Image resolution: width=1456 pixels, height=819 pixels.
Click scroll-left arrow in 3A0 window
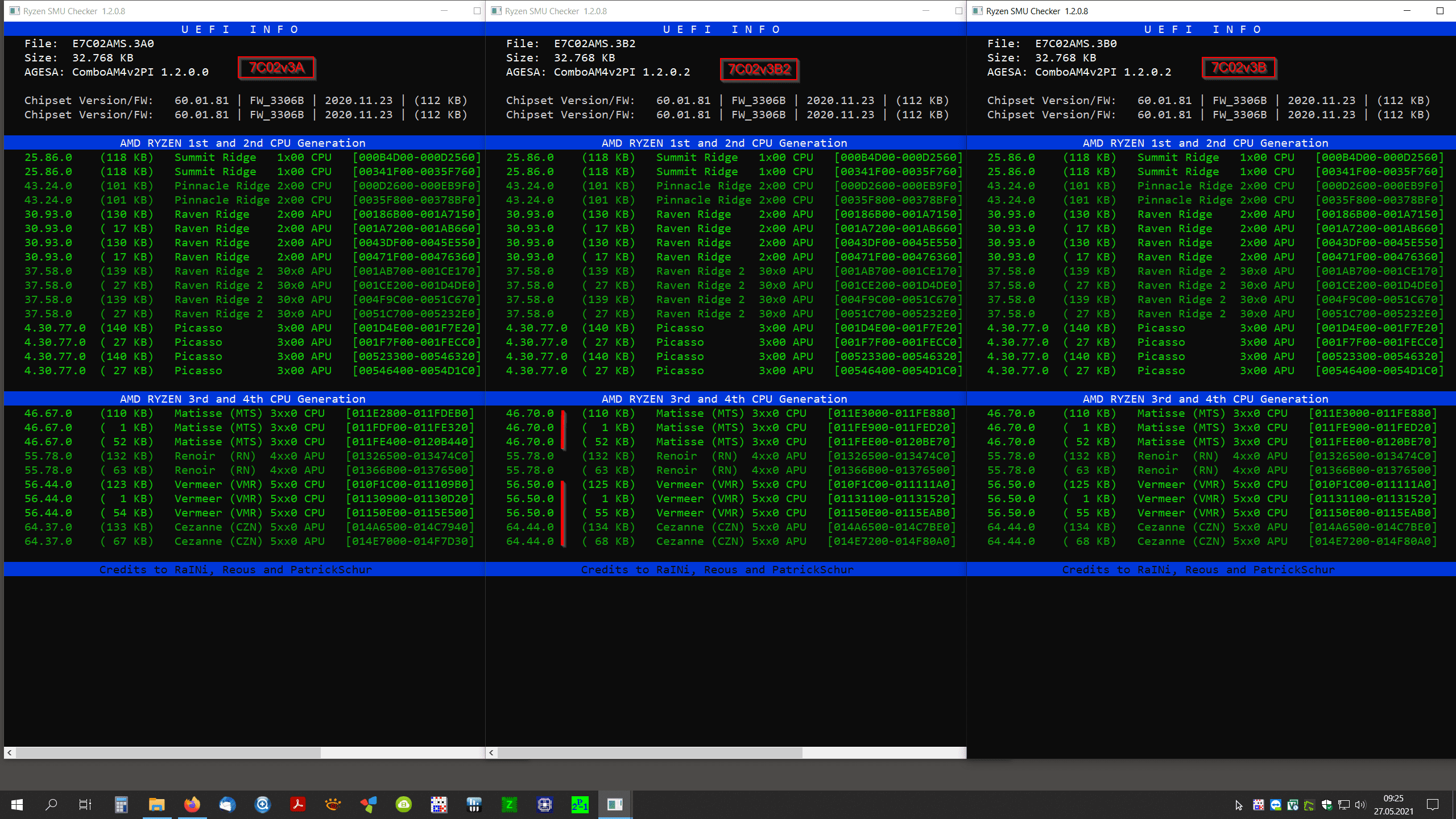(x=10, y=752)
